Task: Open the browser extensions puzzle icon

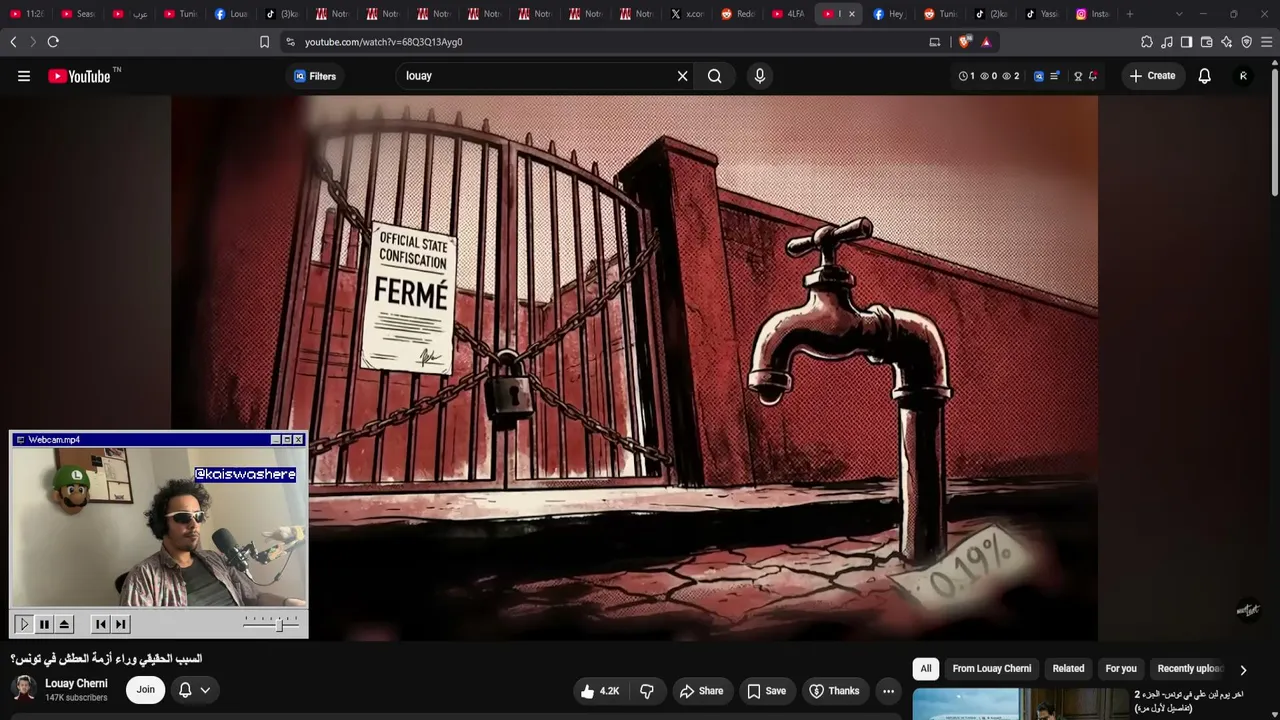Action: [x=1147, y=42]
